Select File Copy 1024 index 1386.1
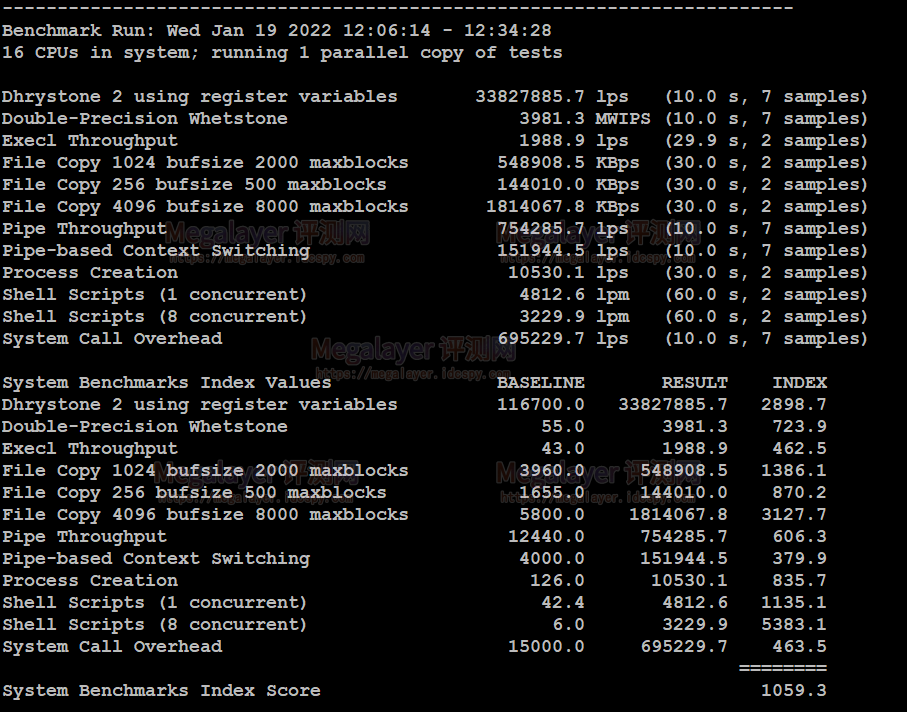 coord(794,470)
